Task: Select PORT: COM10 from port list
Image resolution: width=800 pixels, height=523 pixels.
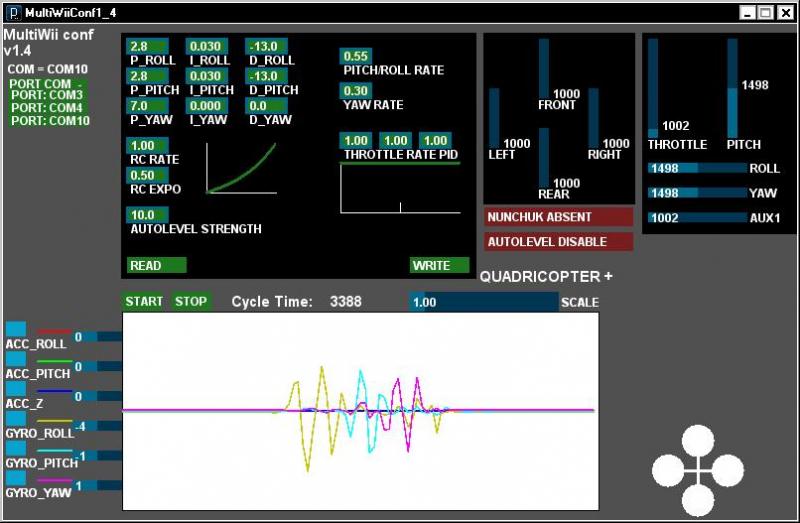Action: click(x=50, y=121)
